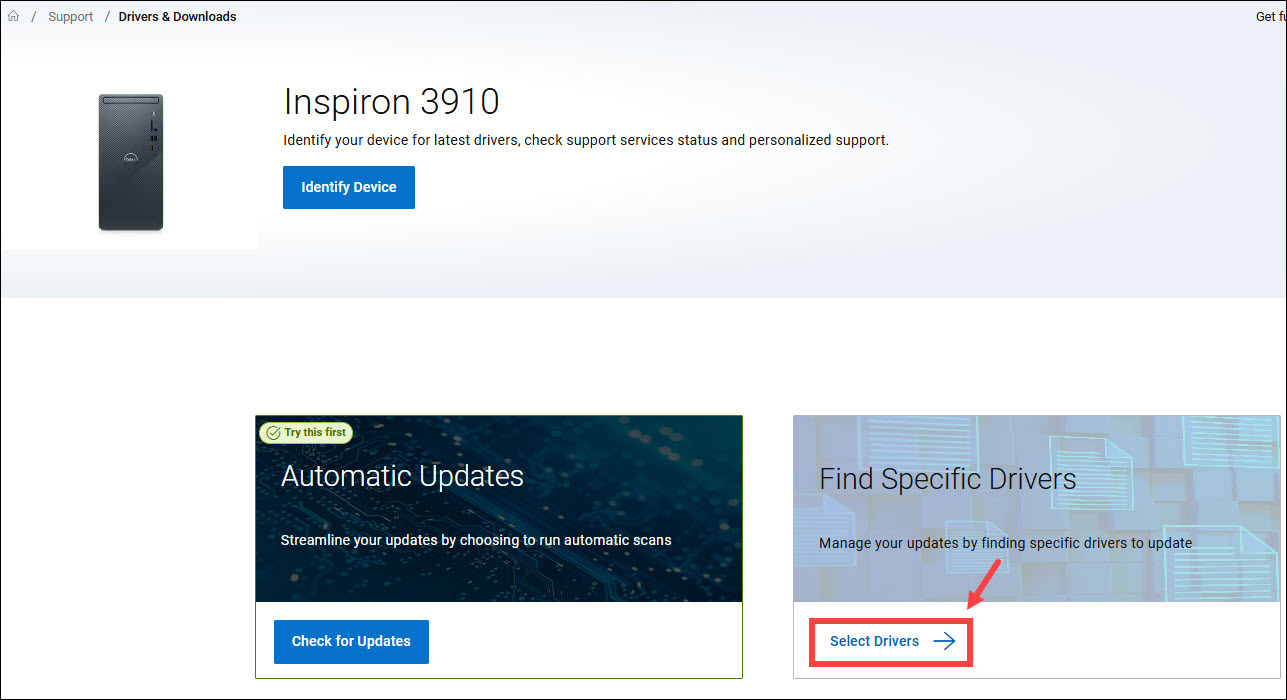Open the Select Drivers link
The image size is (1287, 700).
pyautogui.click(x=874, y=641)
